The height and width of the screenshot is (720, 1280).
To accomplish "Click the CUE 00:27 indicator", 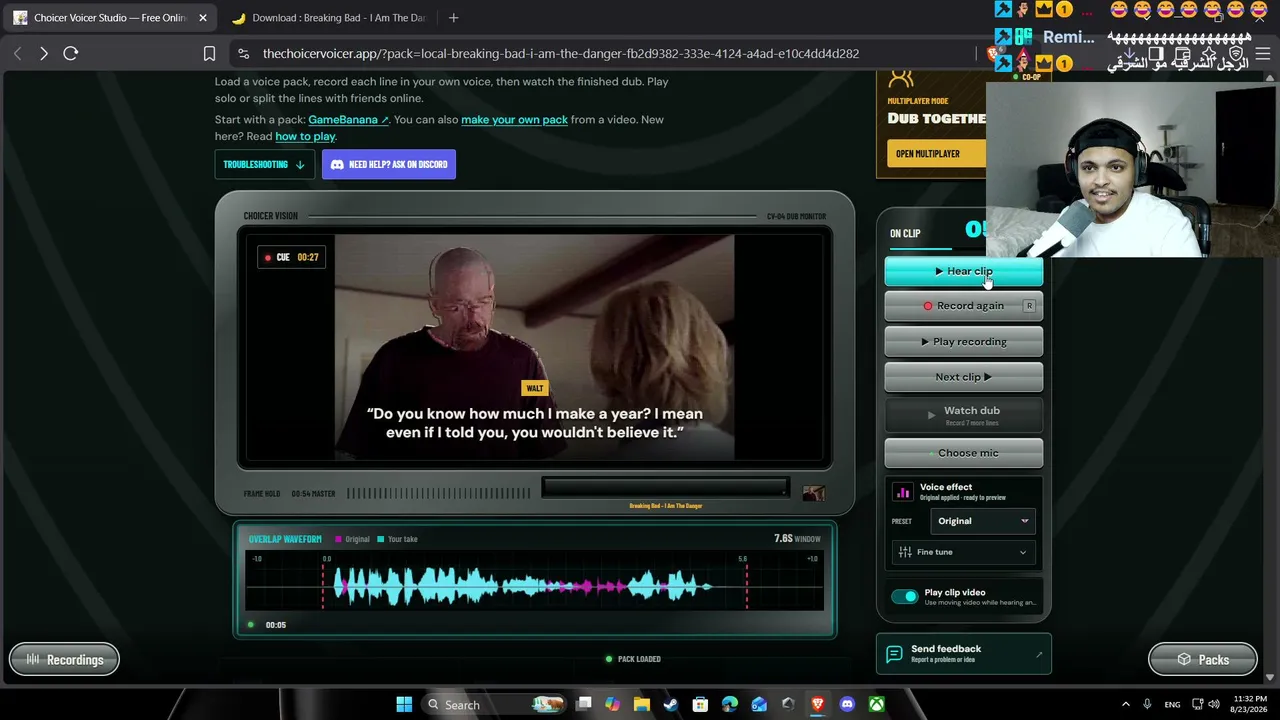I will [291, 258].
